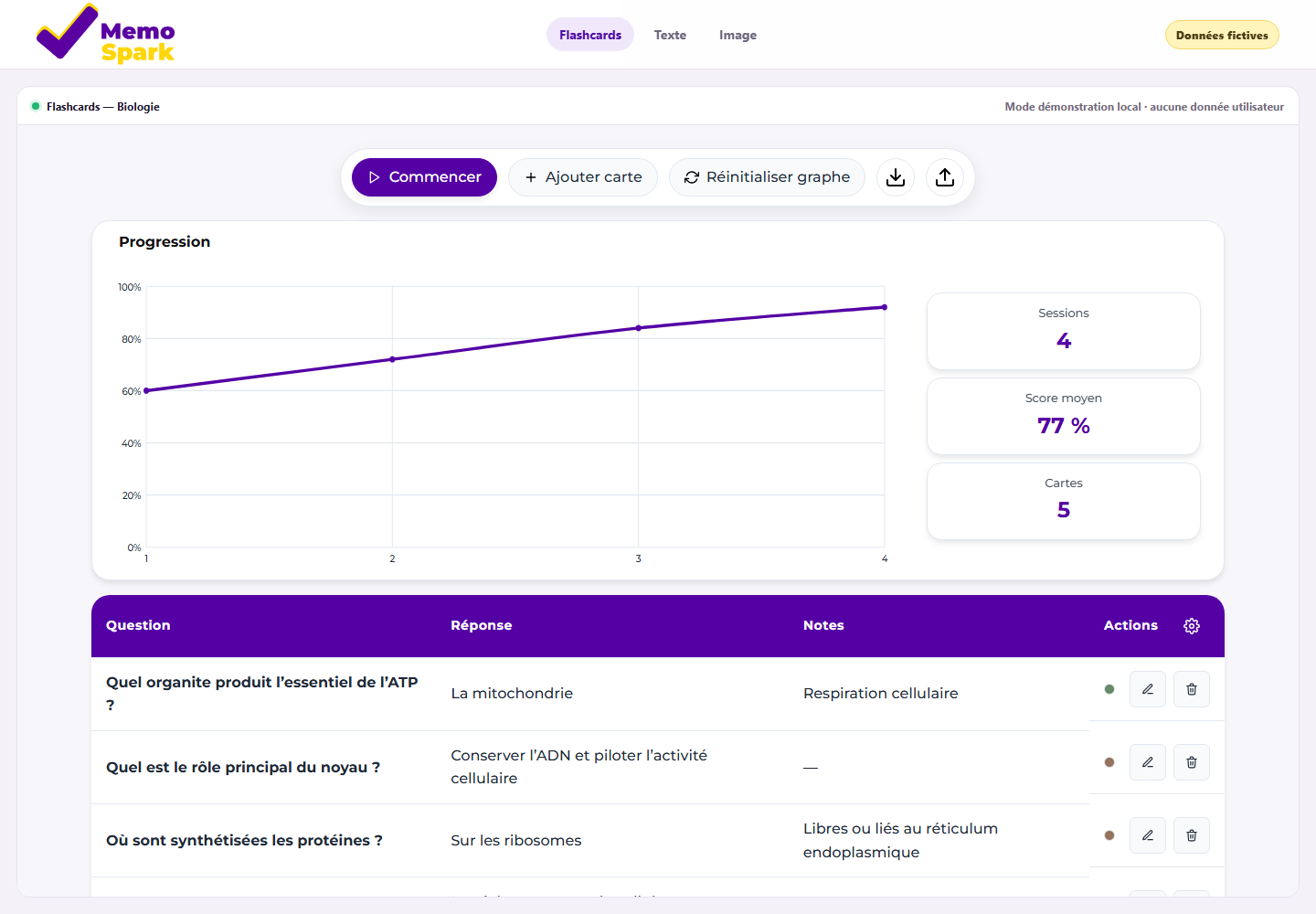The image size is (1316, 914).
Task: Delete the noyau question card
Action: pos(1192,762)
